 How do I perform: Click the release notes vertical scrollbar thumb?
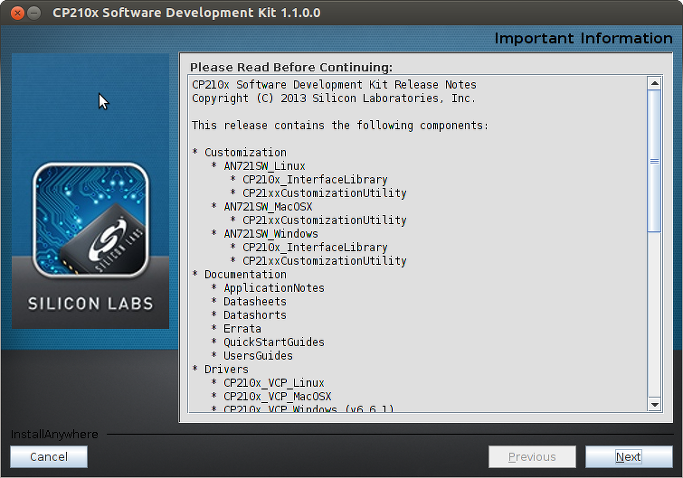654,161
